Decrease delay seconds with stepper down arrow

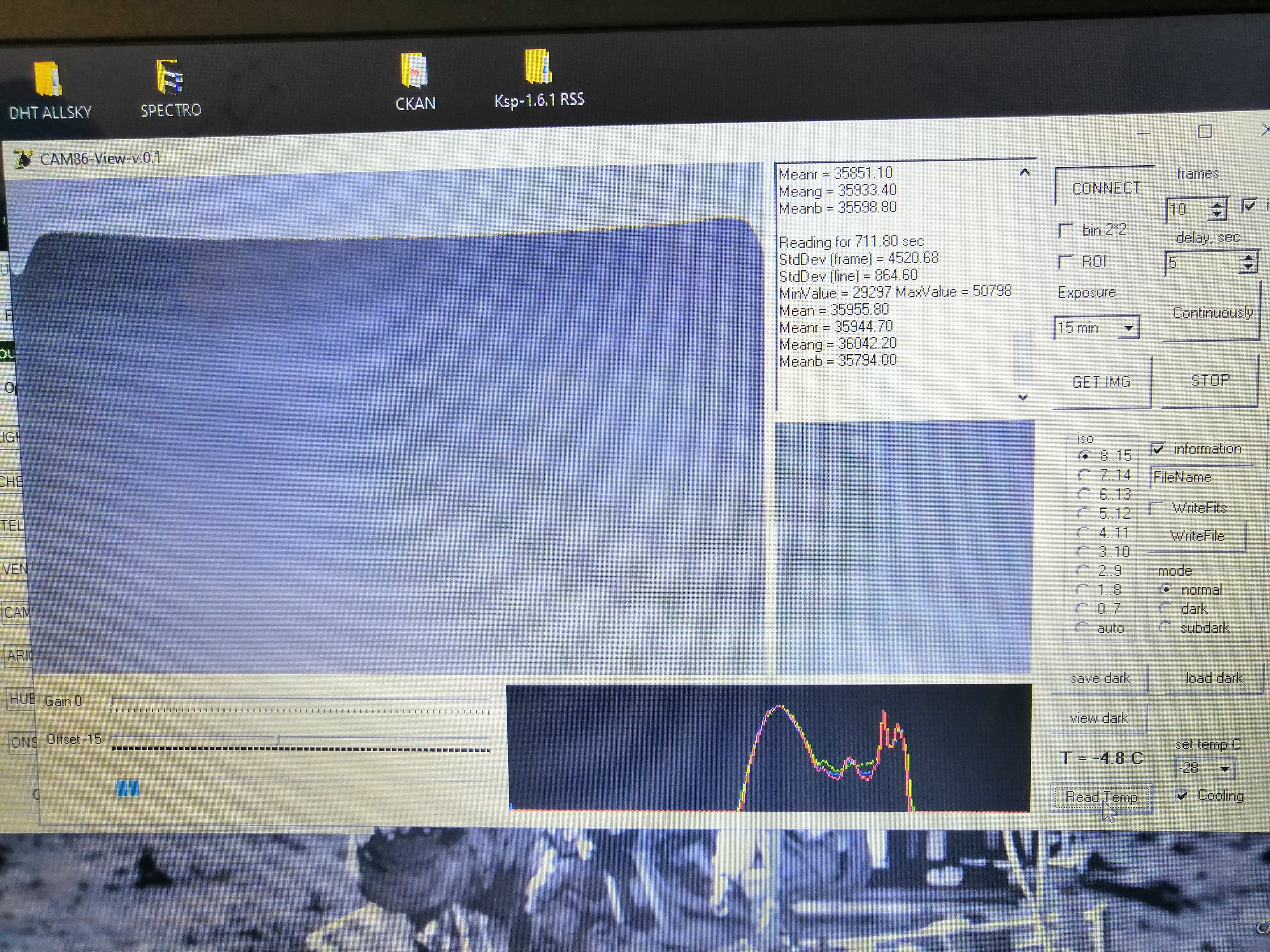coord(1247,268)
